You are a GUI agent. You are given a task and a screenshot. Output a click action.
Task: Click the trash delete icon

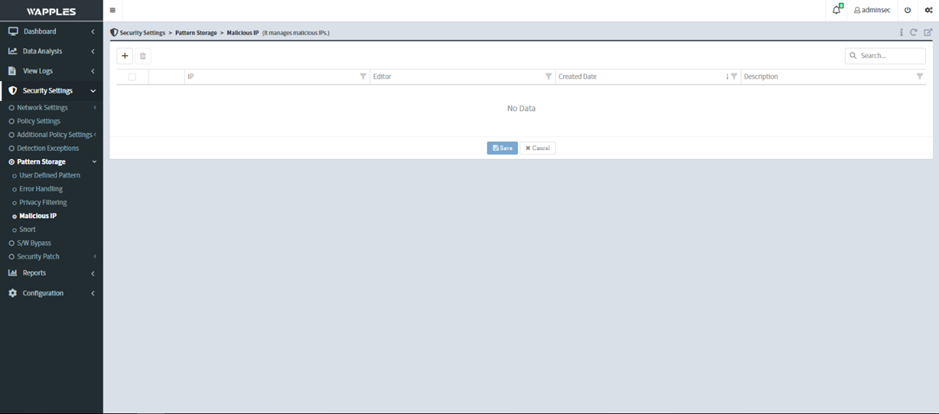click(x=143, y=56)
